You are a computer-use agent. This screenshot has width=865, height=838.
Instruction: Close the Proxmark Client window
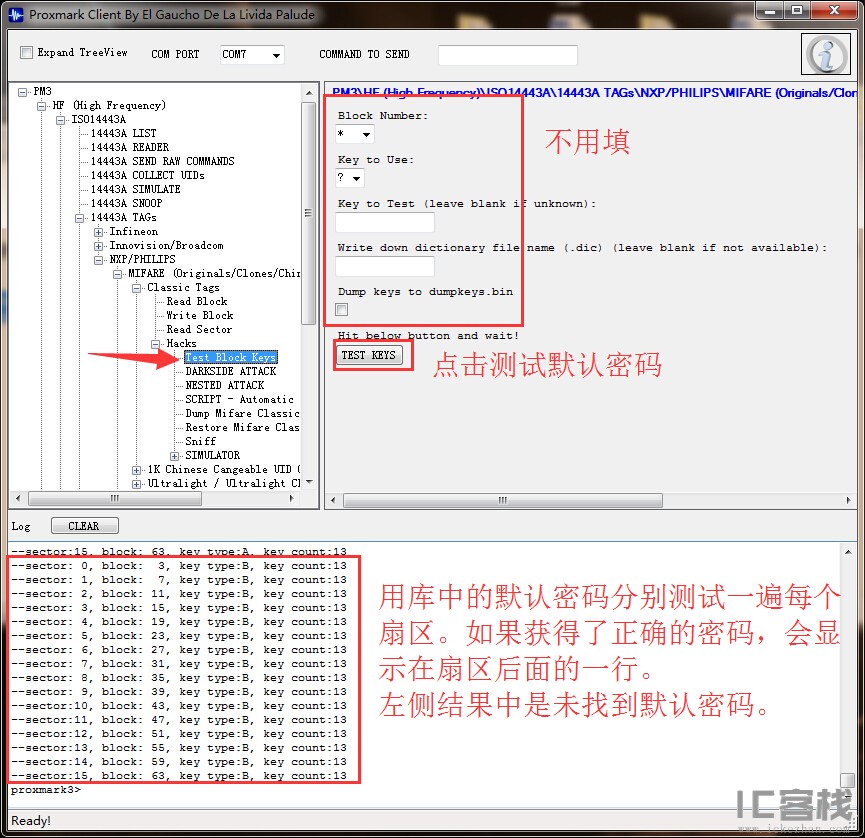(834, 10)
